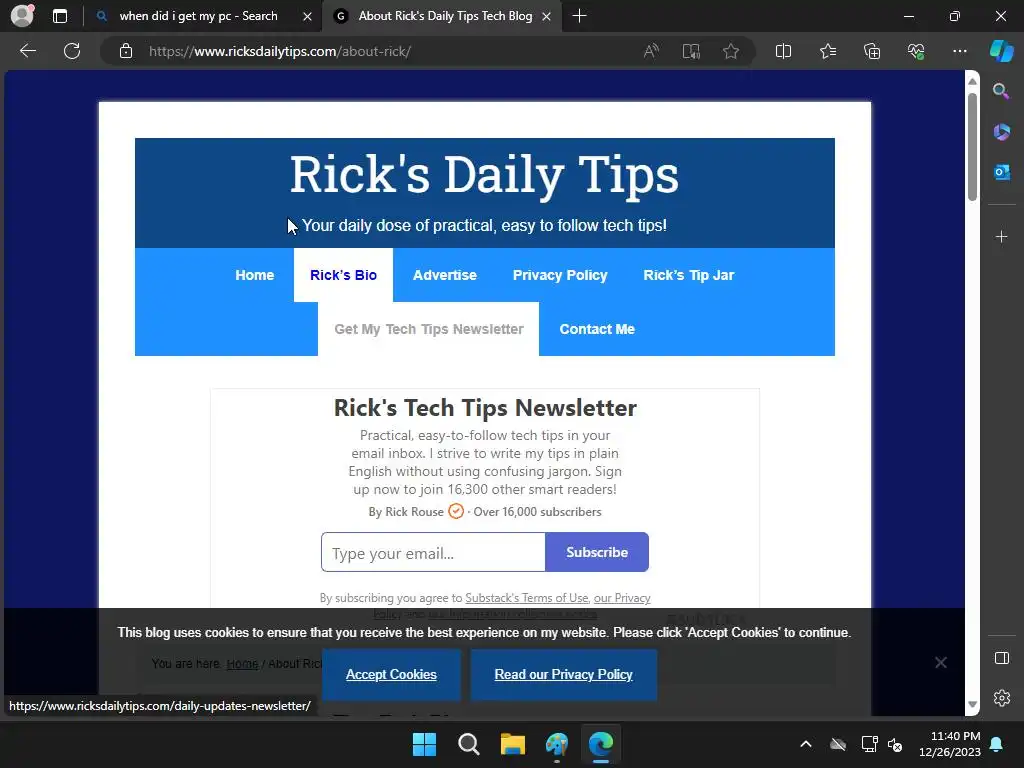Click Read our Privacy Policy button

pos(564,675)
